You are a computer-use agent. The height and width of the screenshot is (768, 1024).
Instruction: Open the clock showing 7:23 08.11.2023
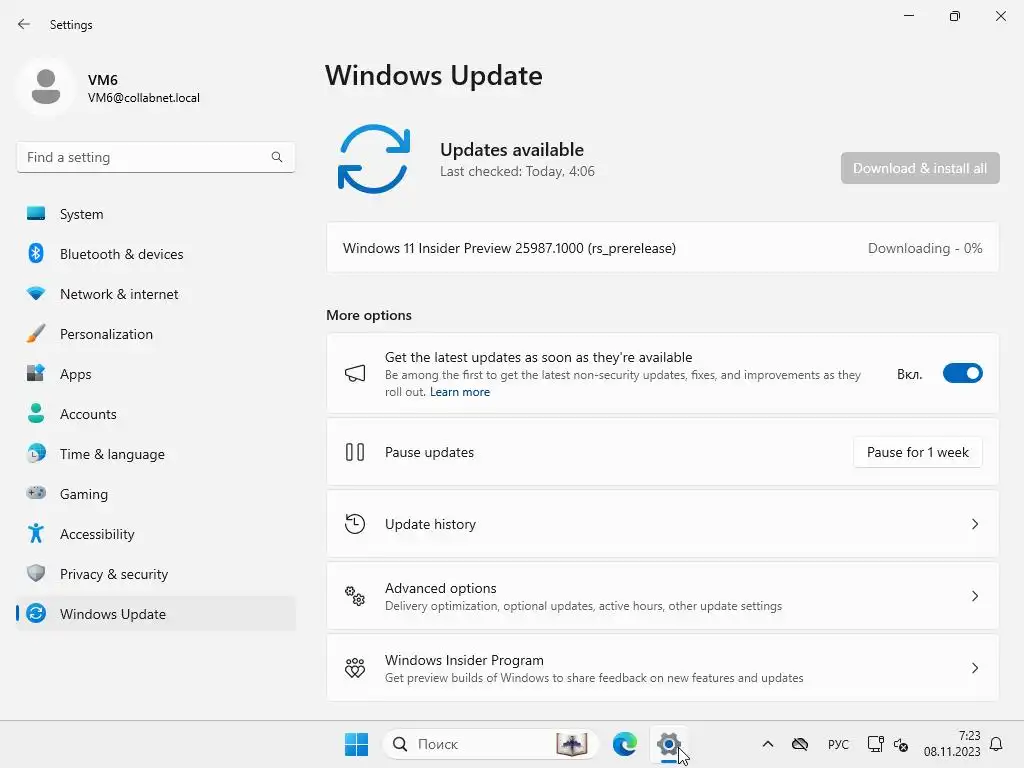tap(952, 744)
